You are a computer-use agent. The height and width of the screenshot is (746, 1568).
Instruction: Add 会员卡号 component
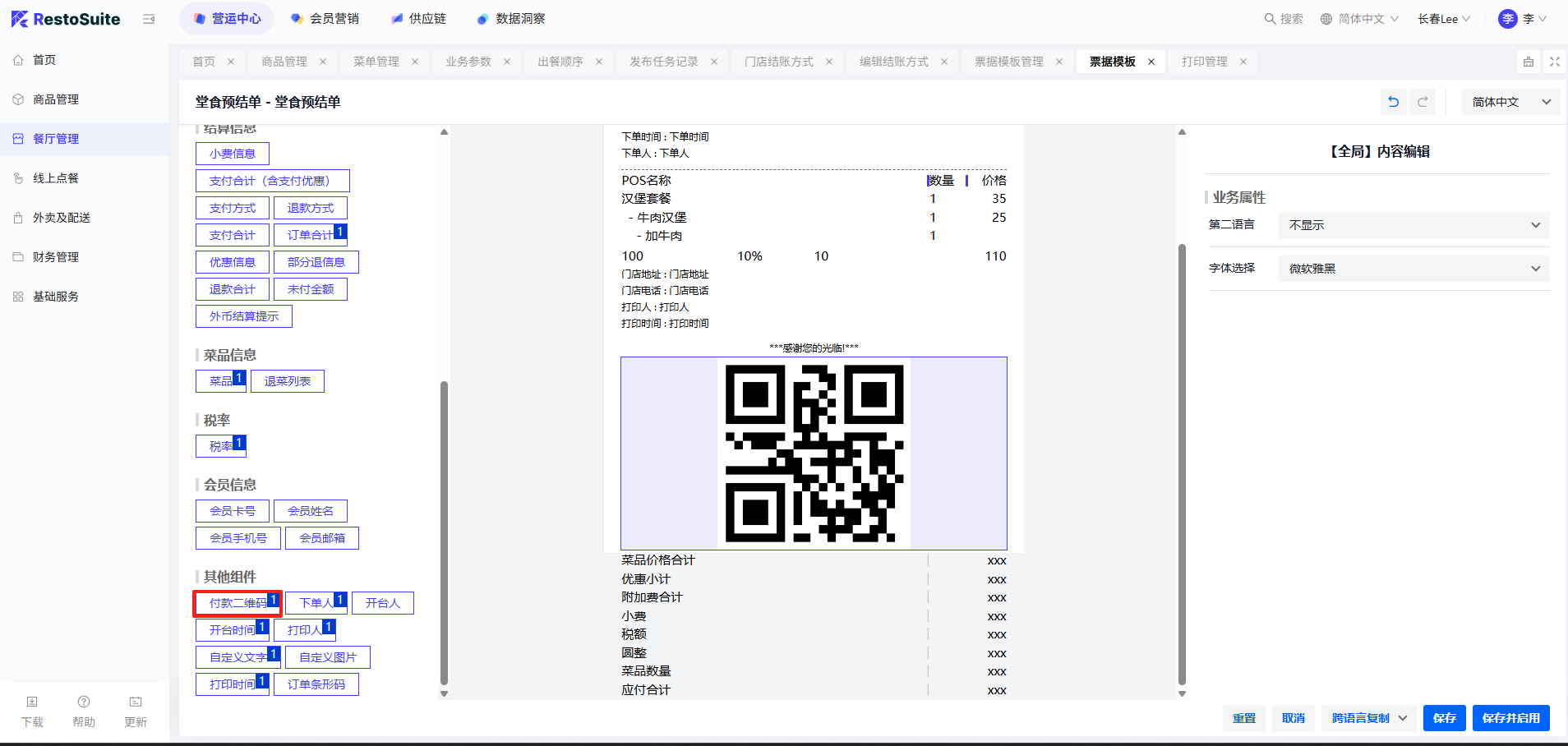[x=233, y=511]
